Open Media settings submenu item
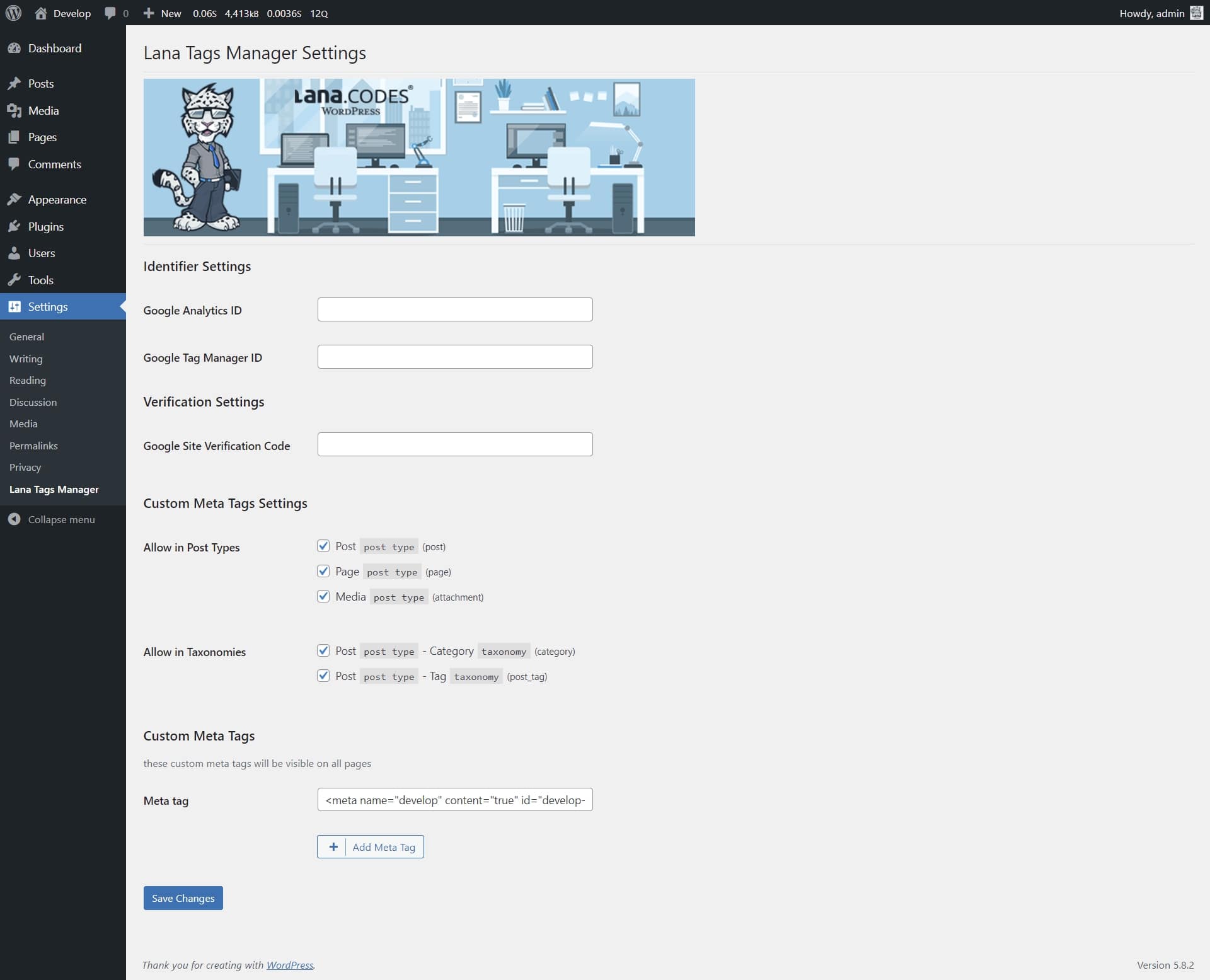Screen dimensions: 1210x980 tap(23, 424)
